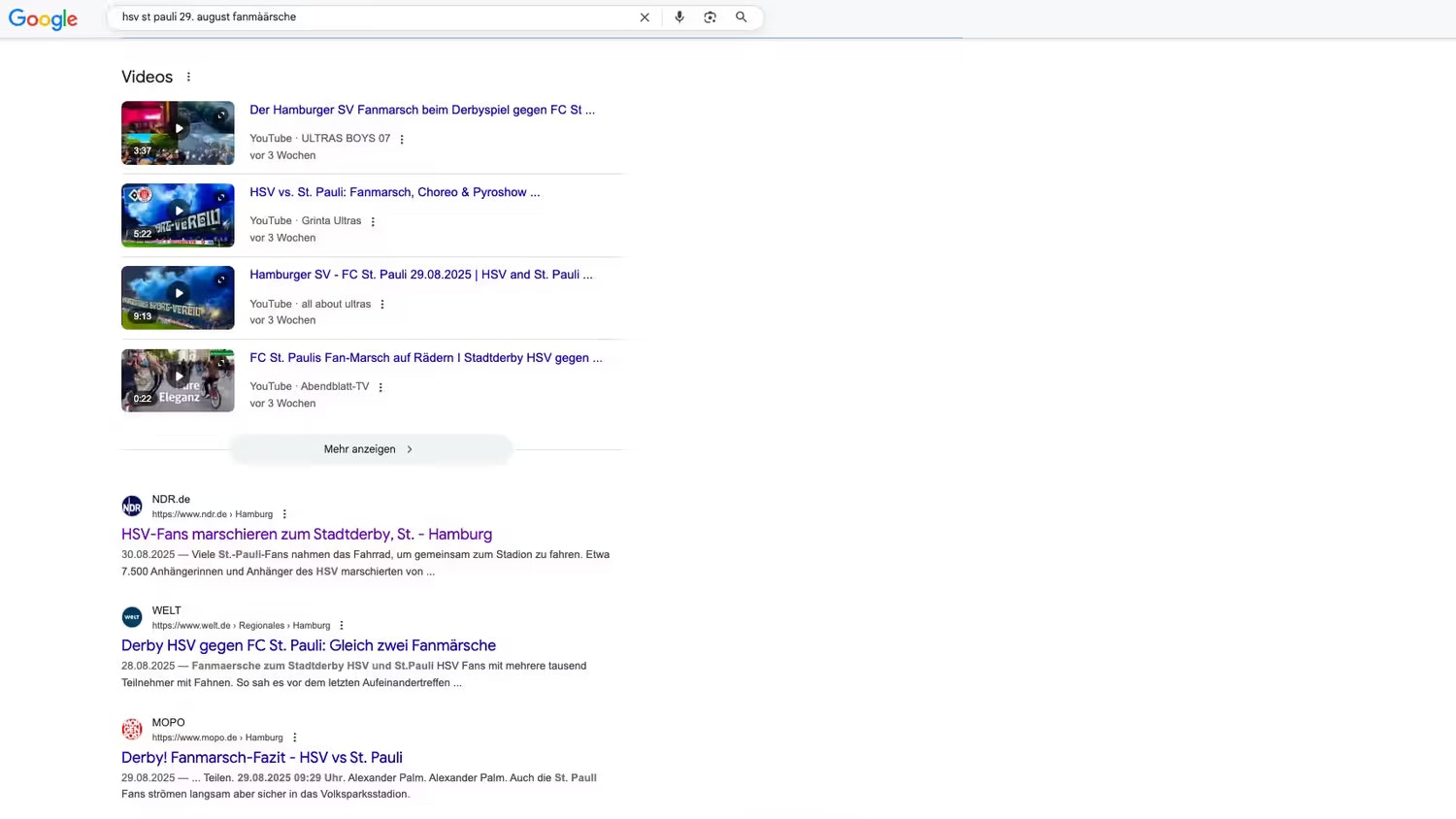This screenshot has height=819, width=1456.
Task: Open more options beside Abendblatt-TV
Action: (x=381, y=387)
